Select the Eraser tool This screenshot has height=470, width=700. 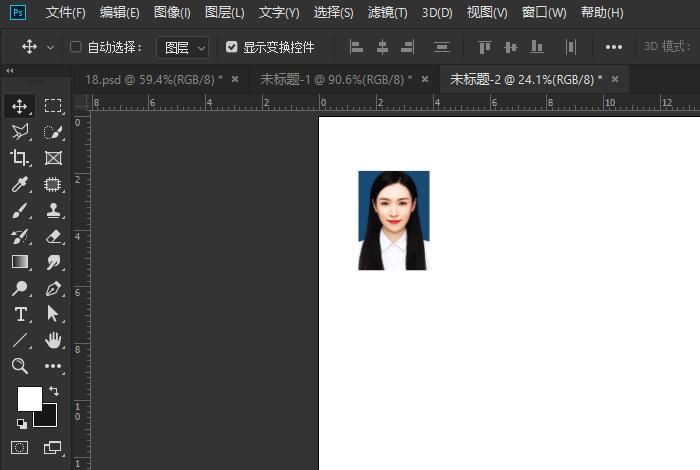[x=53, y=236]
